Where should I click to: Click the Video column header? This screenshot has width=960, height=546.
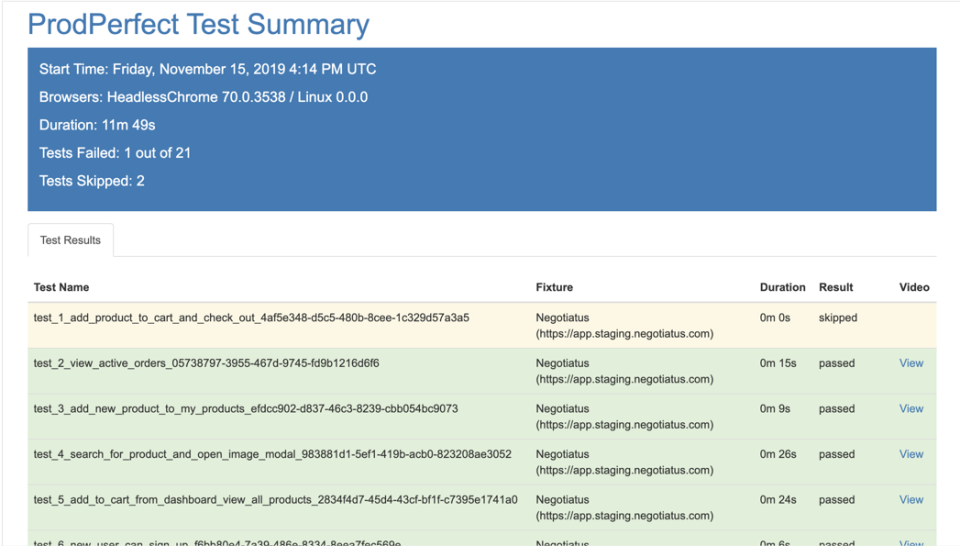914,287
